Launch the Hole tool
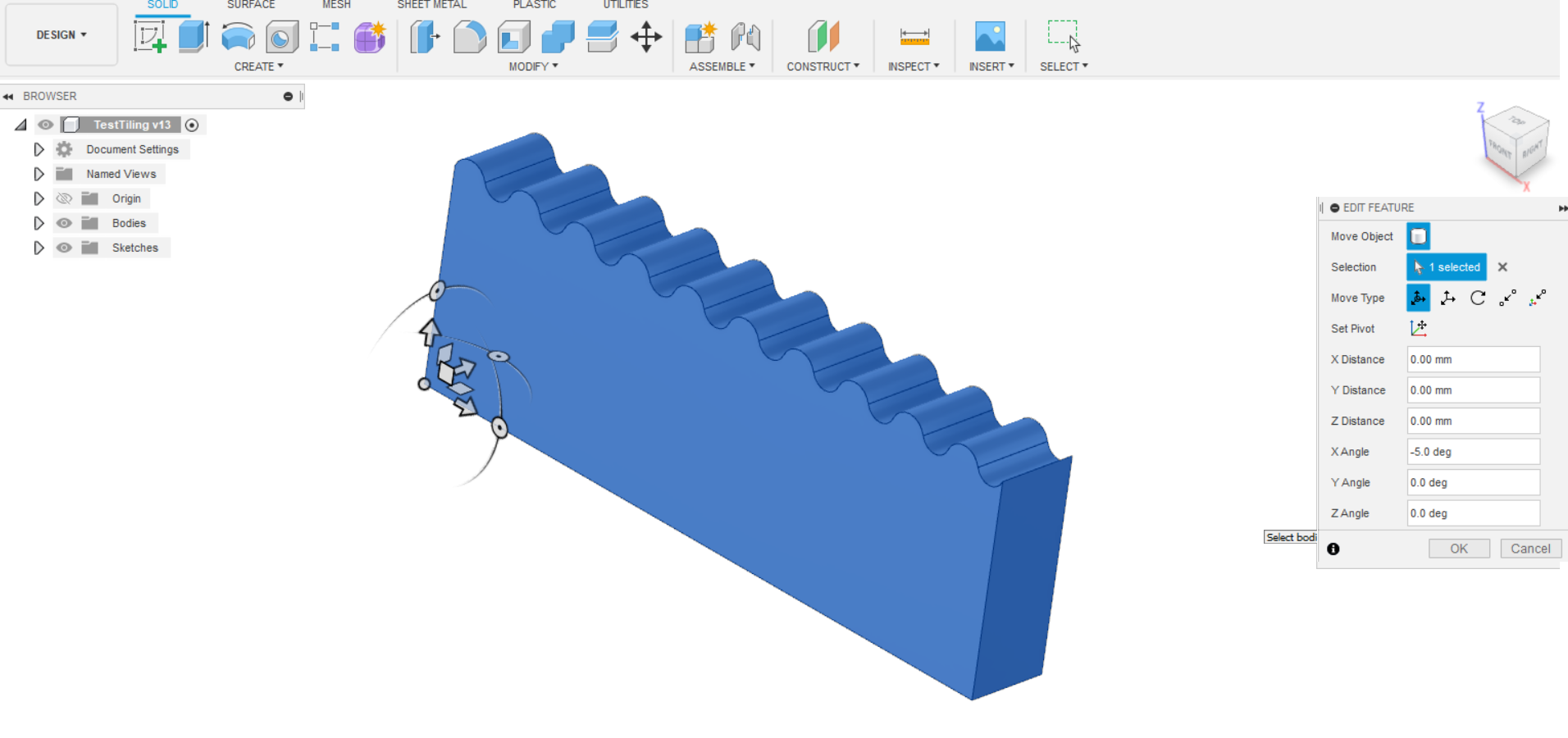 pos(281,37)
